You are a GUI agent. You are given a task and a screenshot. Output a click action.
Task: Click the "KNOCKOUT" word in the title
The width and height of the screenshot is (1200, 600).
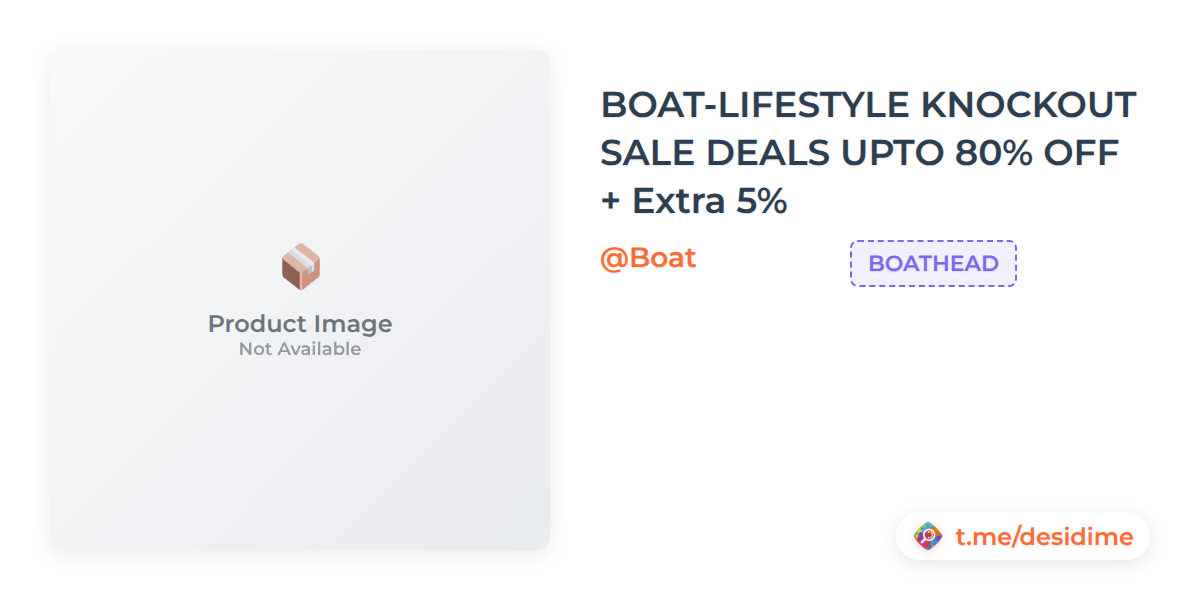(x=1028, y=105)
